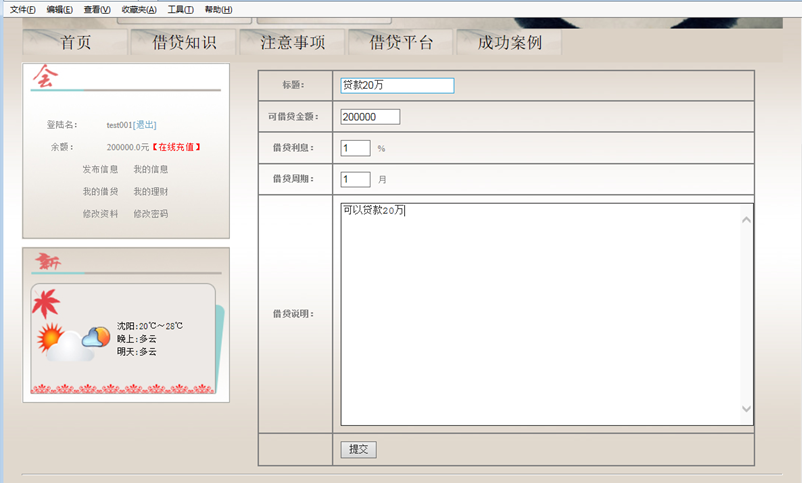The width and height of the screenshot is (802, 483).
Task: Open the 修改密码 link
Action: coord(151,214)
